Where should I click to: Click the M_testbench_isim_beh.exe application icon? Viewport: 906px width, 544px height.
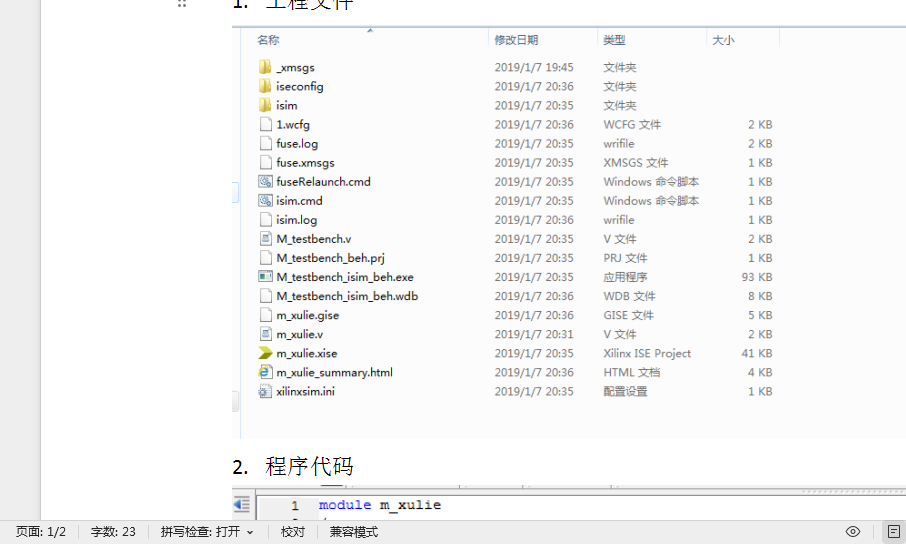tap(265, 277)
